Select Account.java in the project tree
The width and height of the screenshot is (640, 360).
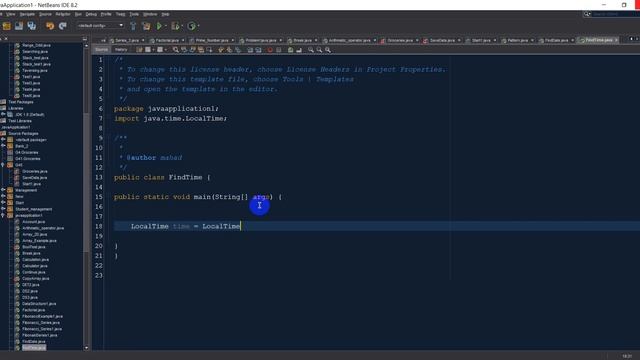pyautogui.click(x=33, y=222)
